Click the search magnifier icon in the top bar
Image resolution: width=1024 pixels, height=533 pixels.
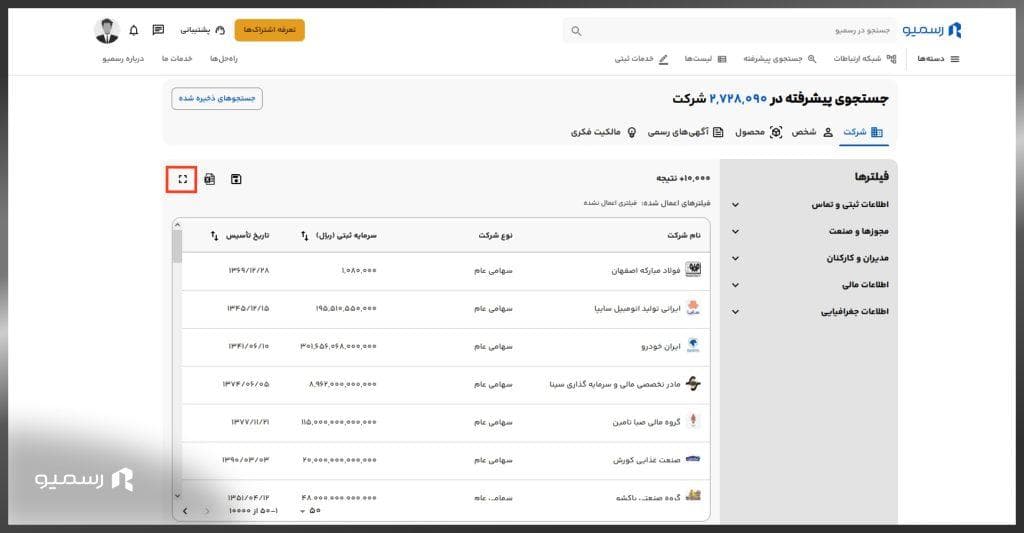pyautogui.click(x=576, y=31)
